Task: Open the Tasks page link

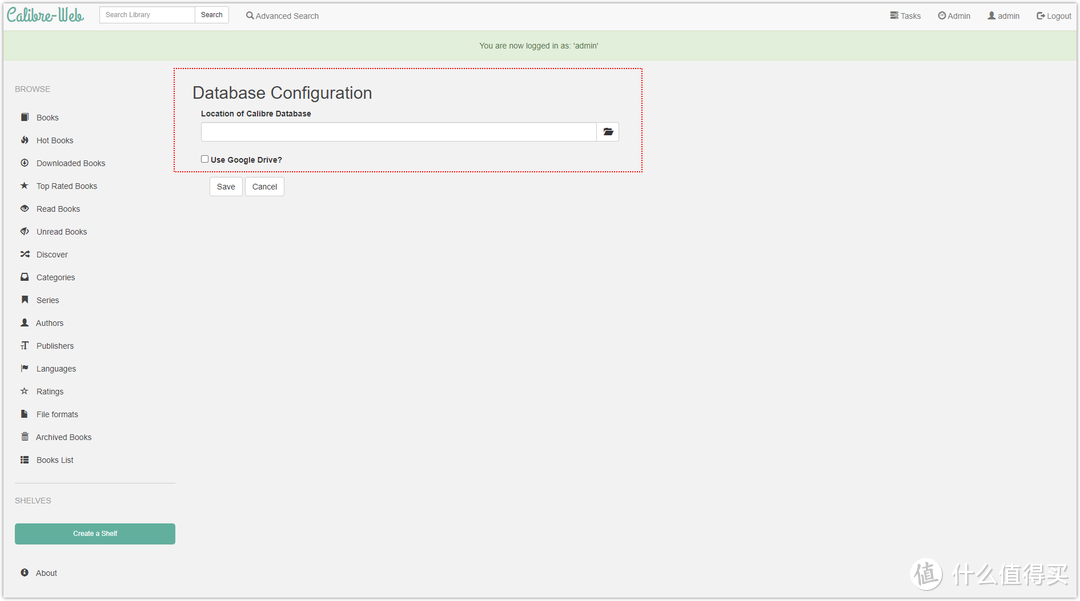Action: 905,16
